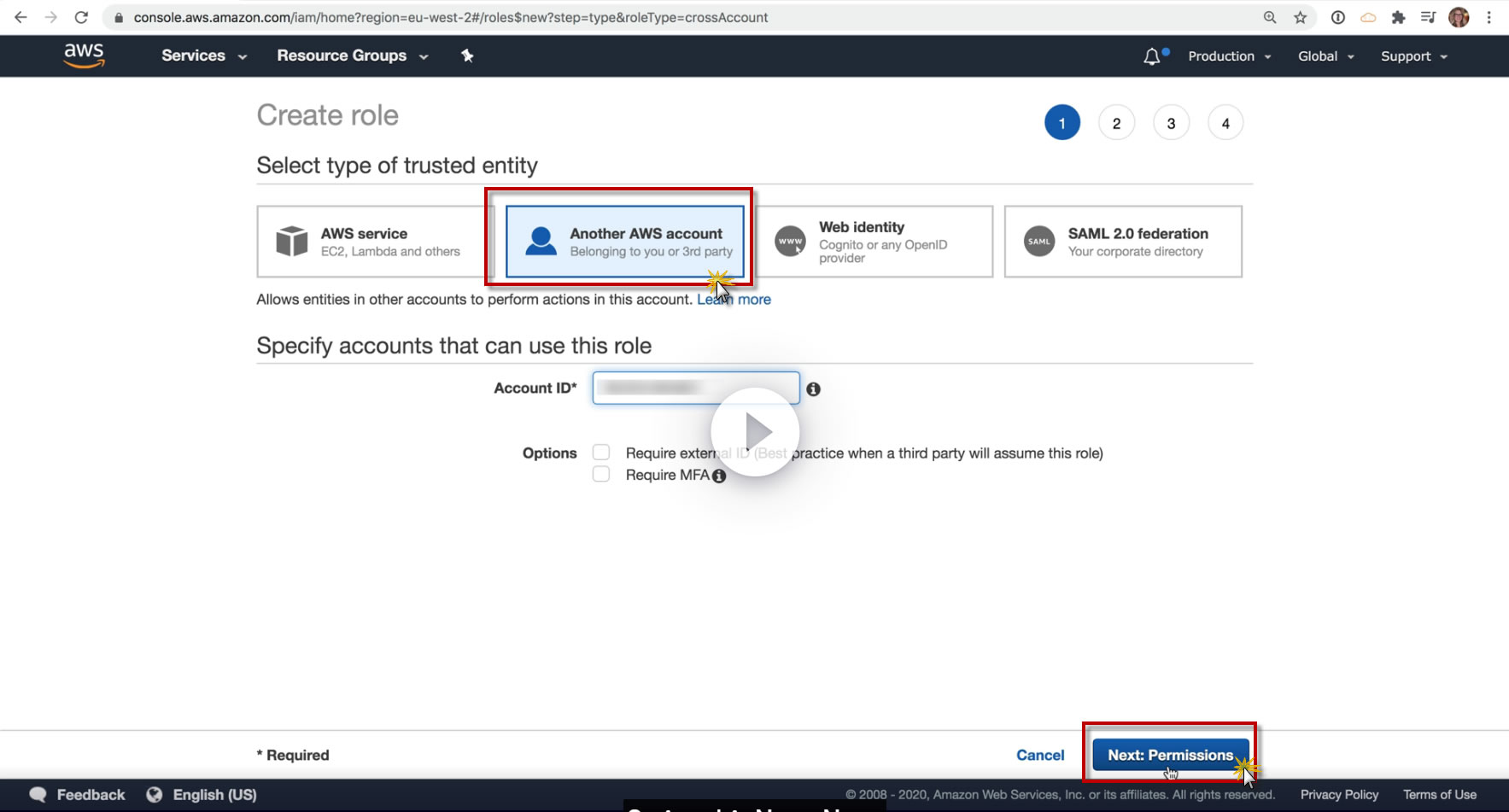1509x812 pixels.
Task: Open the Terms of Use link
Action: pyautogui.click(x=1440, y=795)
